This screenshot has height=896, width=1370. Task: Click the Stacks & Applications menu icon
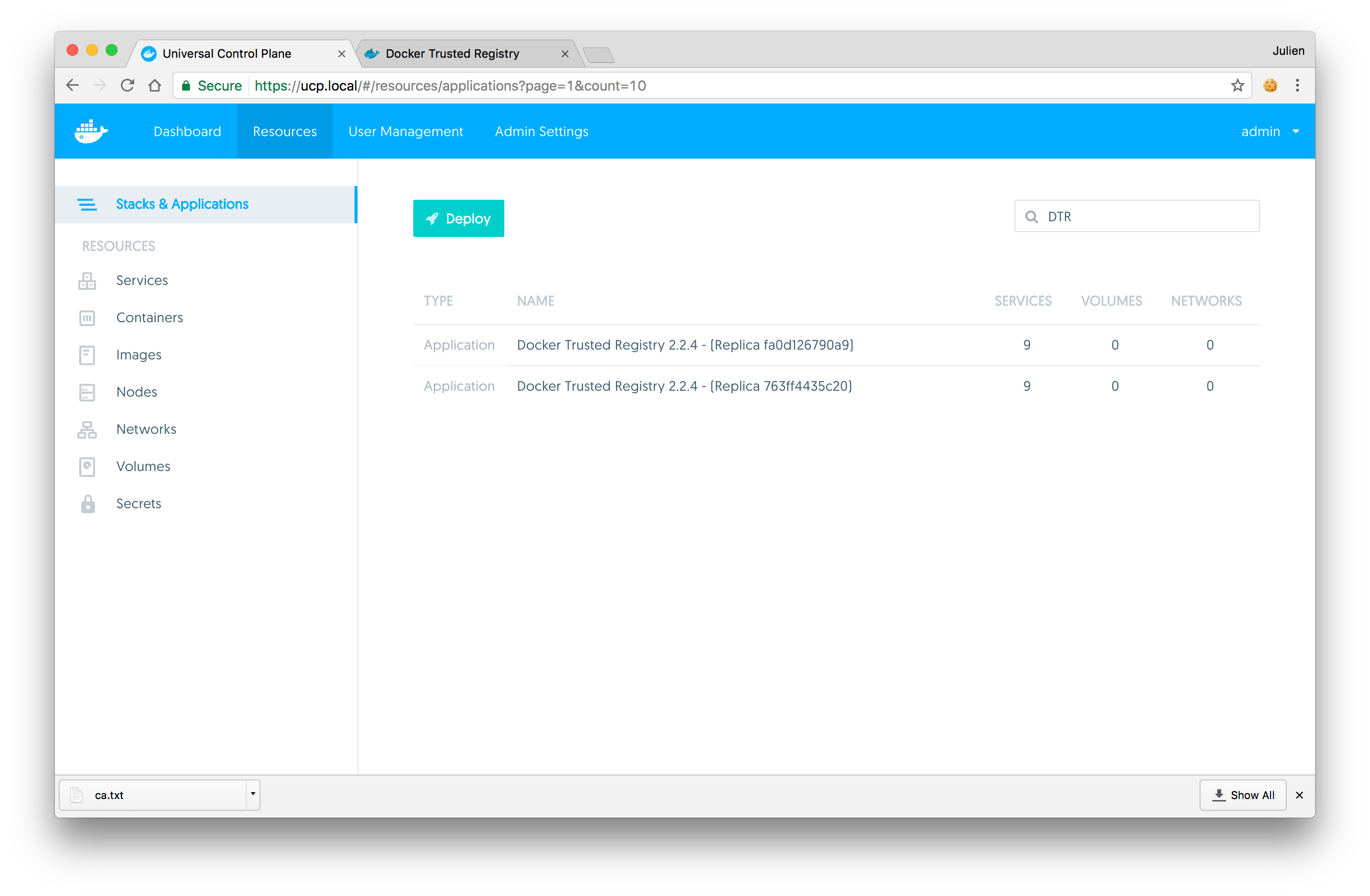pos(88,204)
